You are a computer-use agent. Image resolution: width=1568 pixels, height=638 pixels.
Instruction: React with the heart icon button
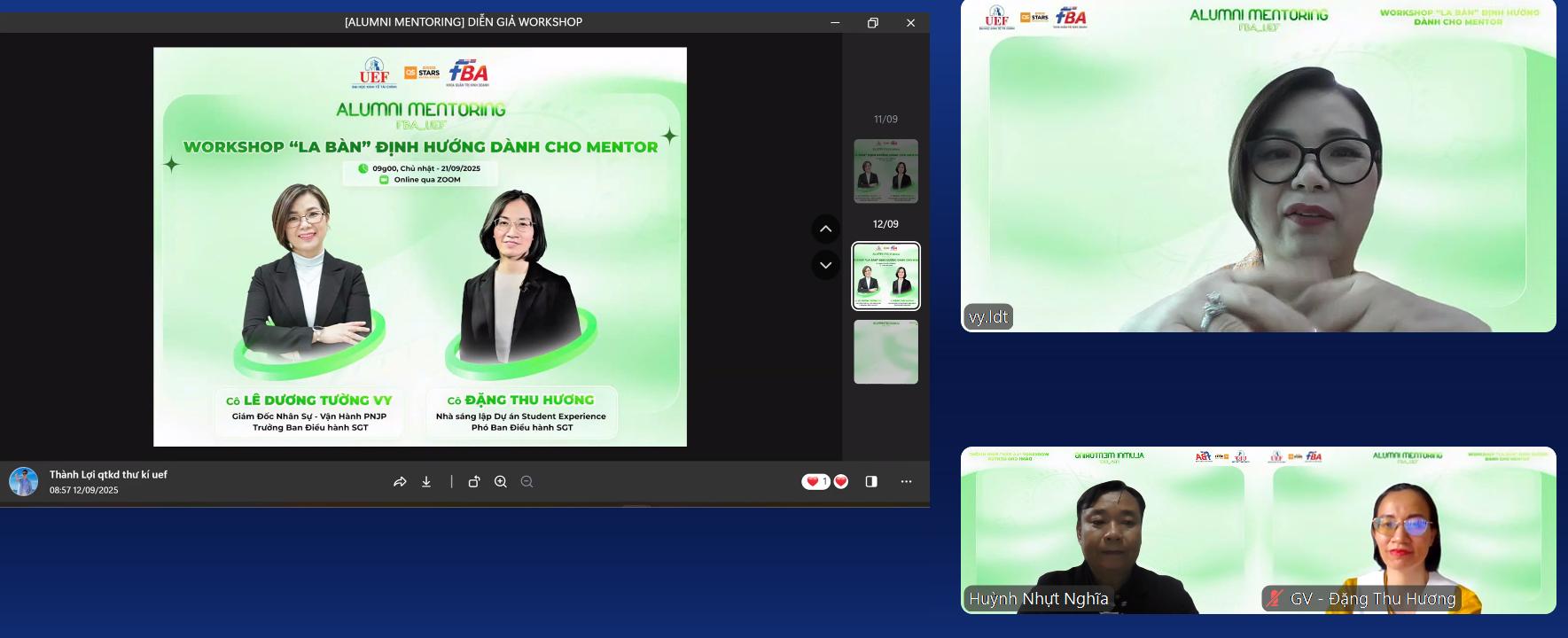point(841,482)
